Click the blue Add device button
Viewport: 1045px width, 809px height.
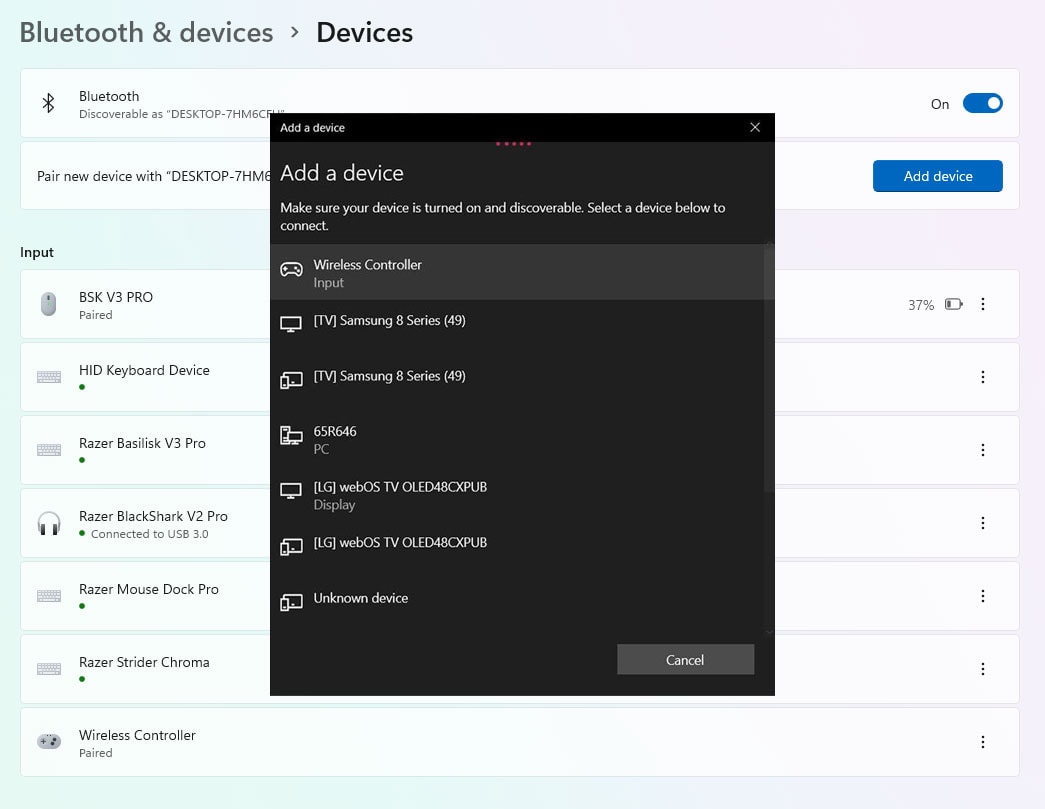[937, 176]
